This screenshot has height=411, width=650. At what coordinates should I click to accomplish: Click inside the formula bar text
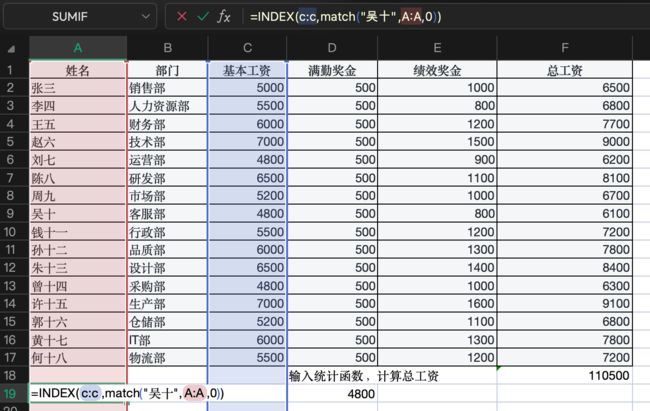[345, 17]
